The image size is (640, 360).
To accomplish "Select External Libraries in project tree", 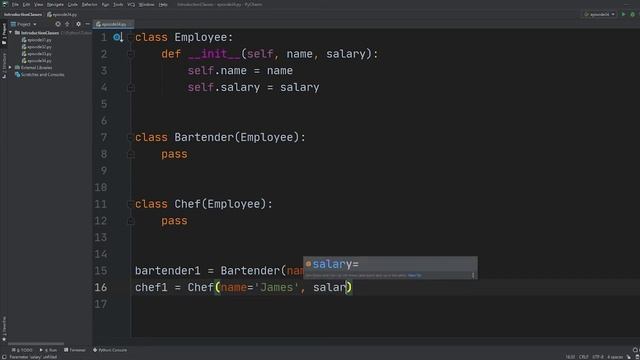I will 33,68.
